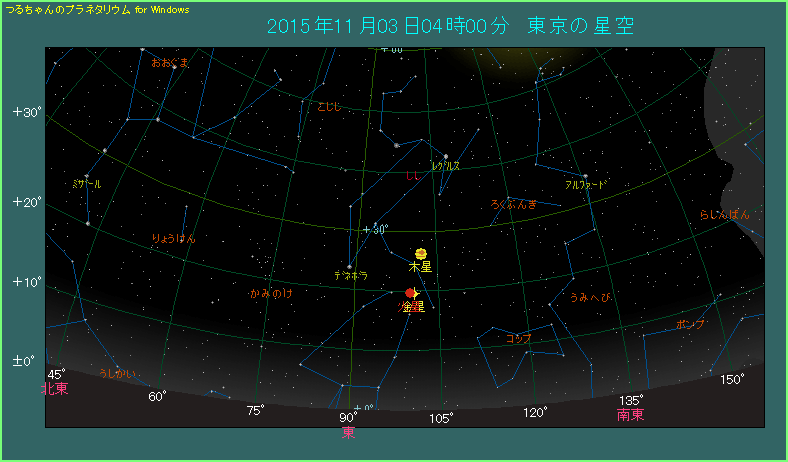Viewport: 788px width, 462px height.
Task: Click the 東 east direction marker
Action: [x=348, y=432]
